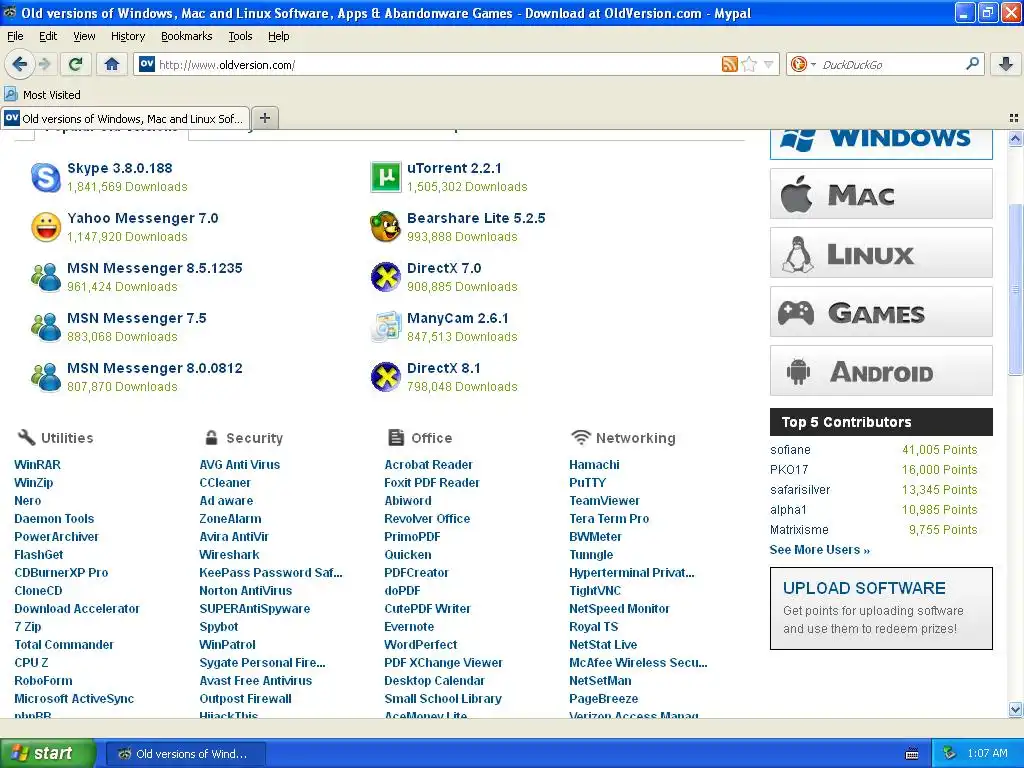Open the Tools menu
The width and height of the screenshot is (1024, 768).
(x=240, y=36)
